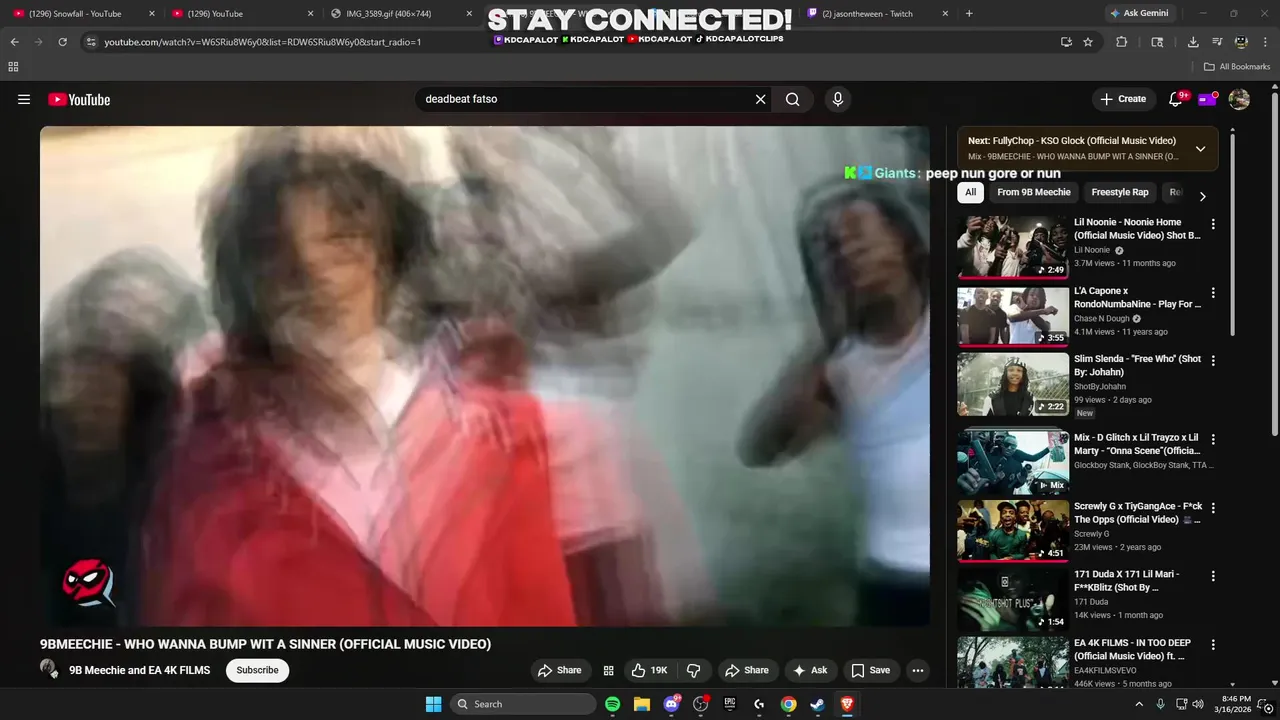Open EA 4K FILMS - IN TOO DEEP title

(x=1131, y=650)
